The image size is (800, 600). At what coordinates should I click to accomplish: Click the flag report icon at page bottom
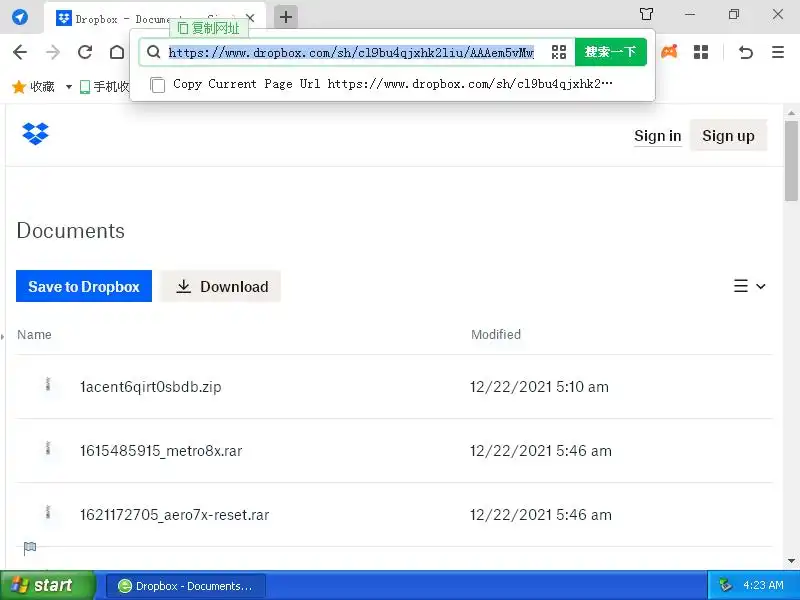click(30, 547)
